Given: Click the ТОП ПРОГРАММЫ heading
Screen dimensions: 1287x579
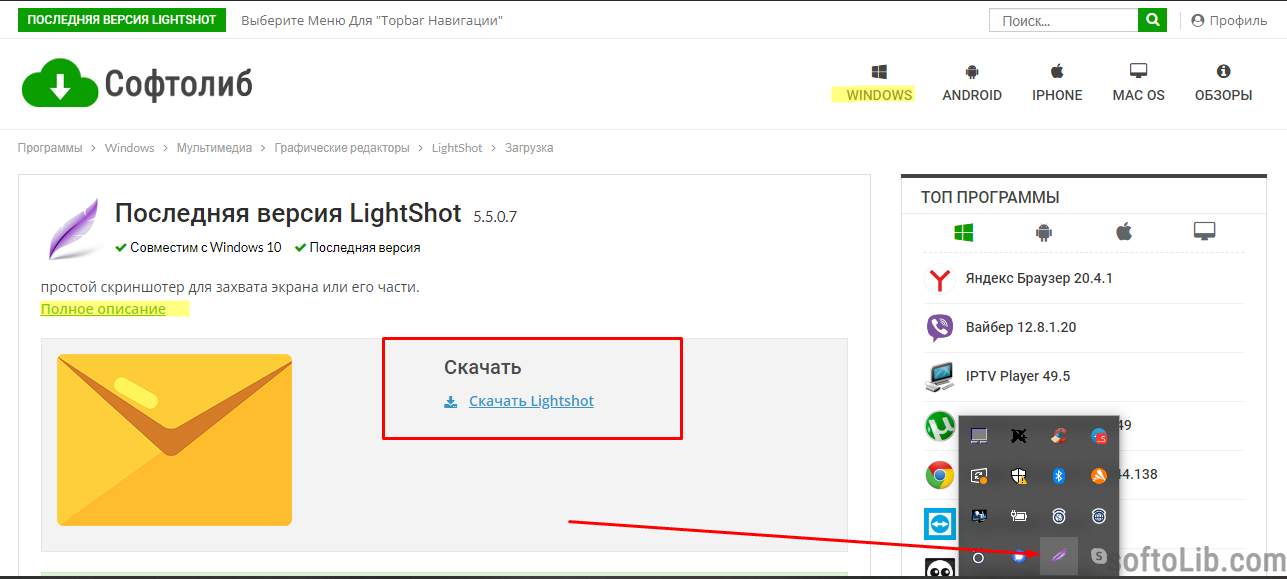Looking at the screenshot, I should point(990,198).
